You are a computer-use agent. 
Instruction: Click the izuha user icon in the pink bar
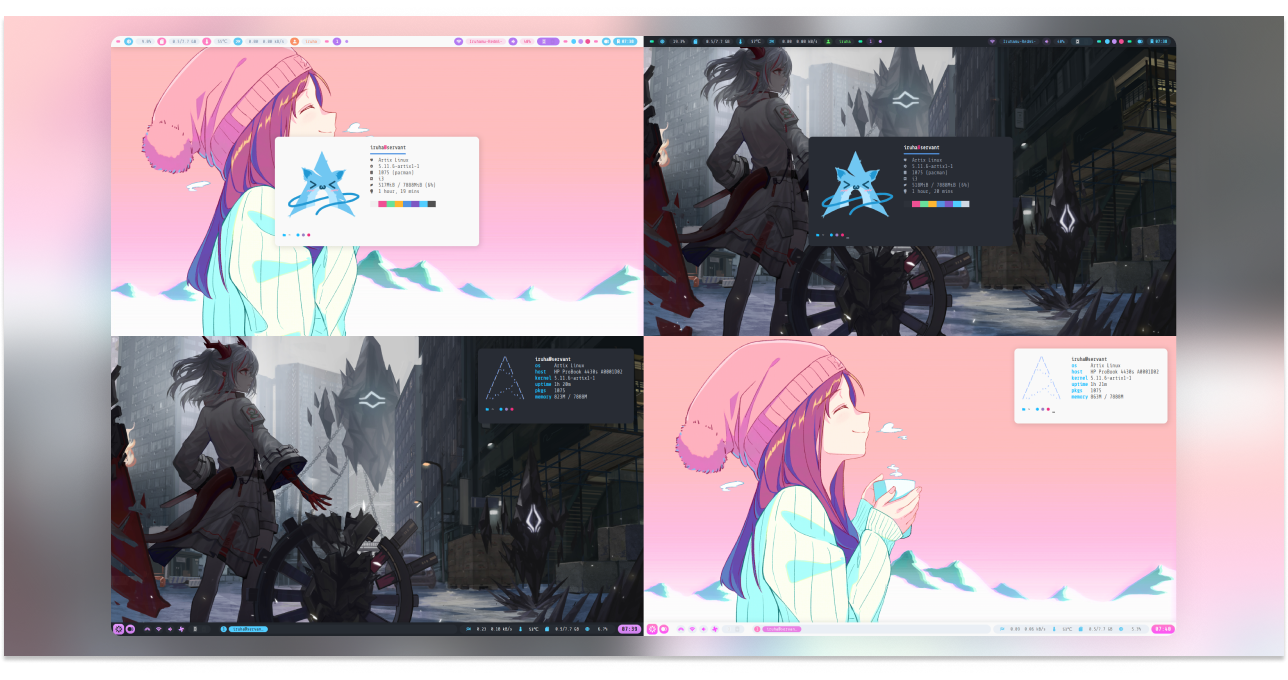coord(294,43)
